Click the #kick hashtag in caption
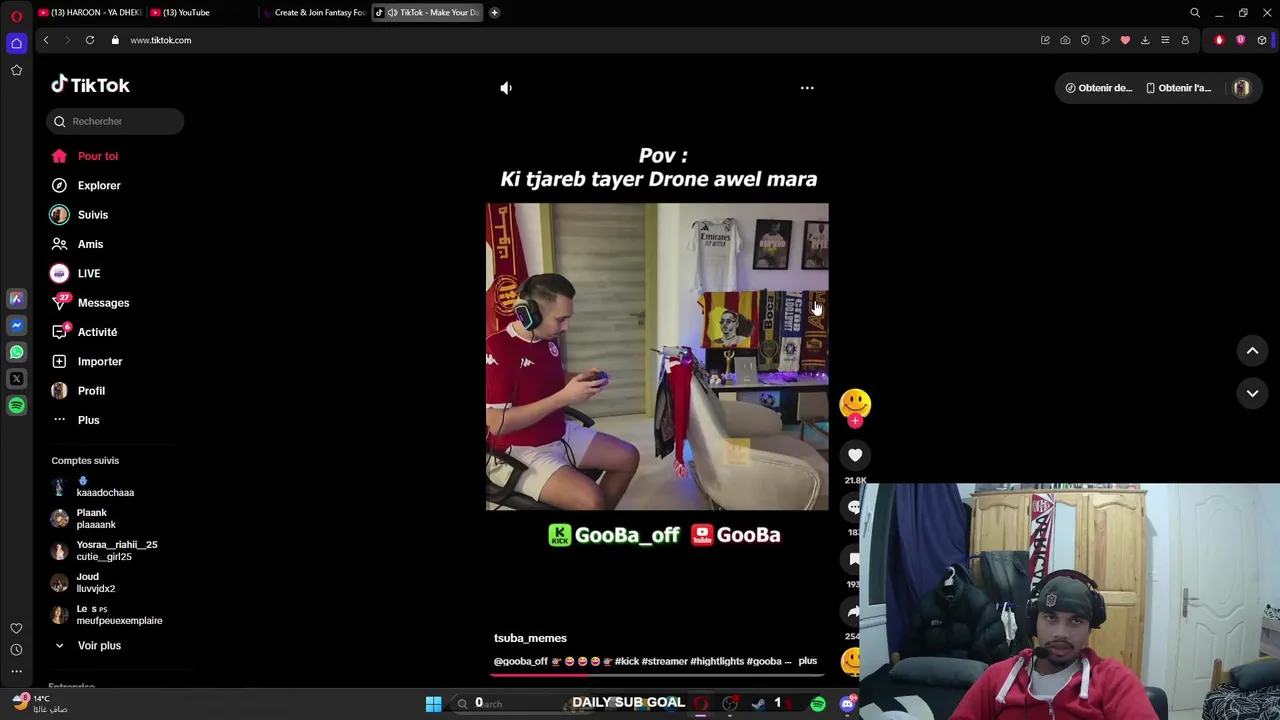The width and height of the screenshot is (1280, 720). pos(627,661)
